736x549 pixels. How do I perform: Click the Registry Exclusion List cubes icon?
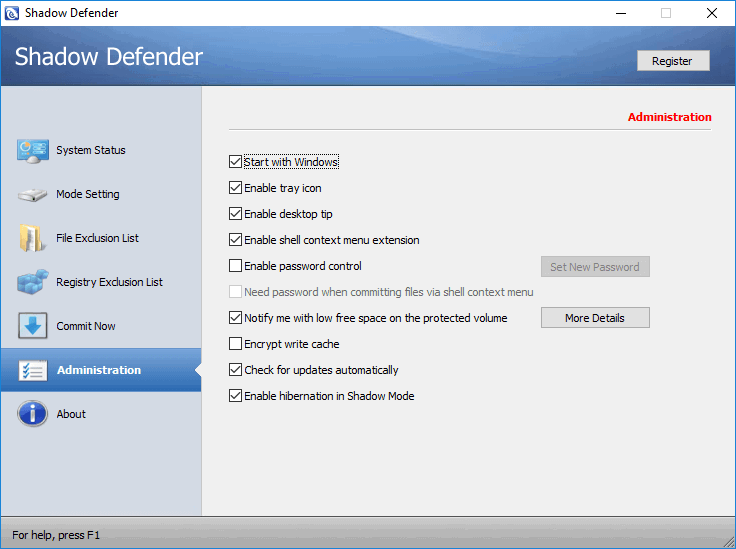[x=32, y=282]
